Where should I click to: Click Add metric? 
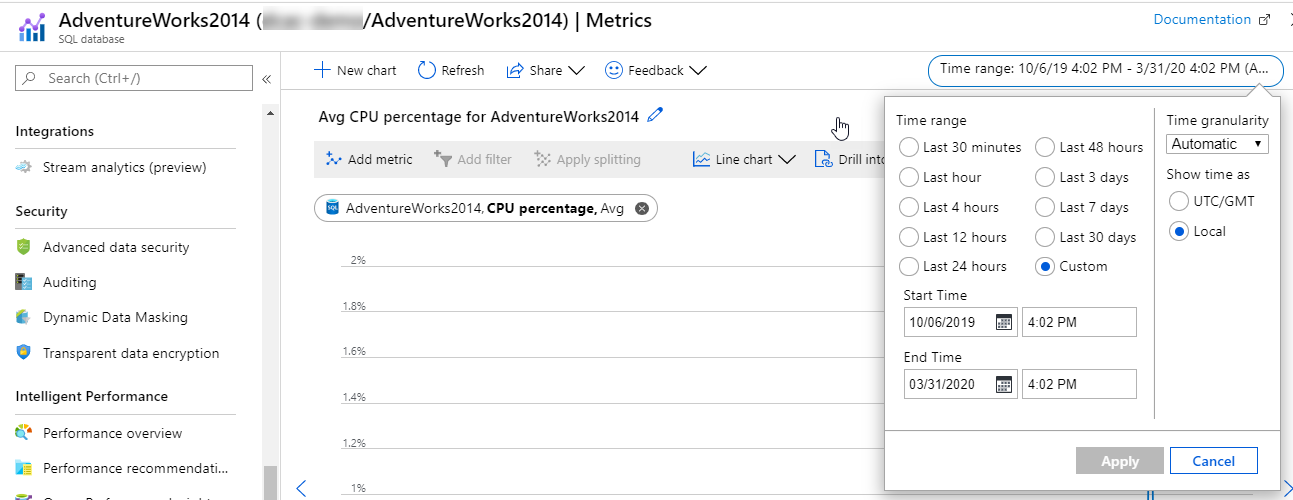[368, 159]
